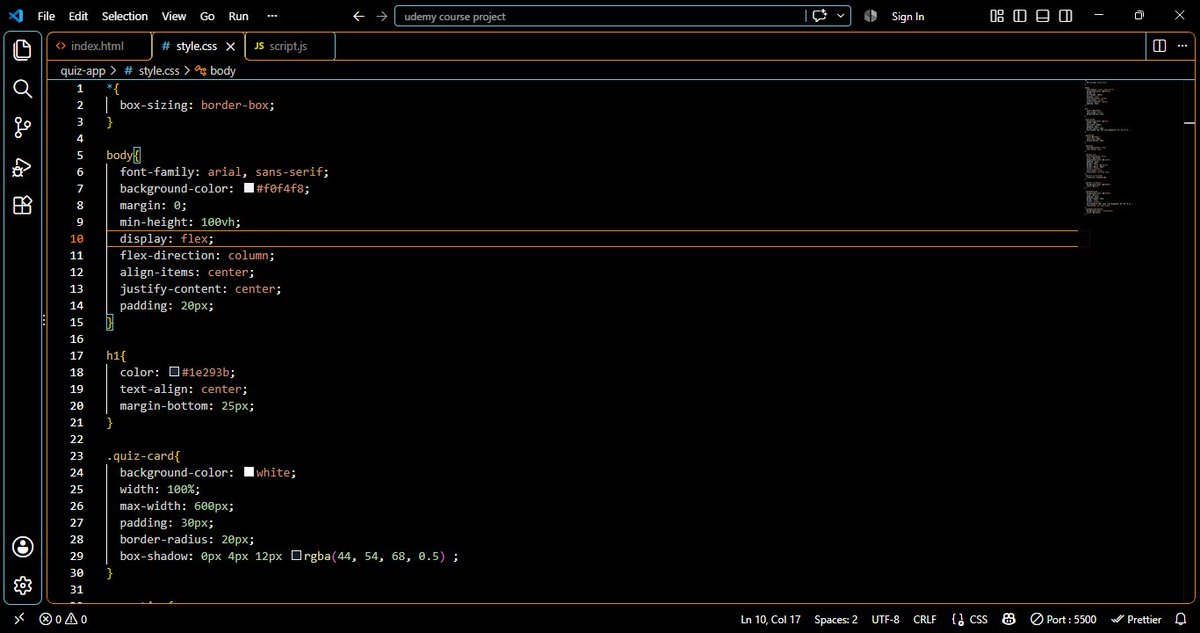This screenshot has height=633, width=1200.
Task: Close the style.css tab
Action: coord(231,46)
